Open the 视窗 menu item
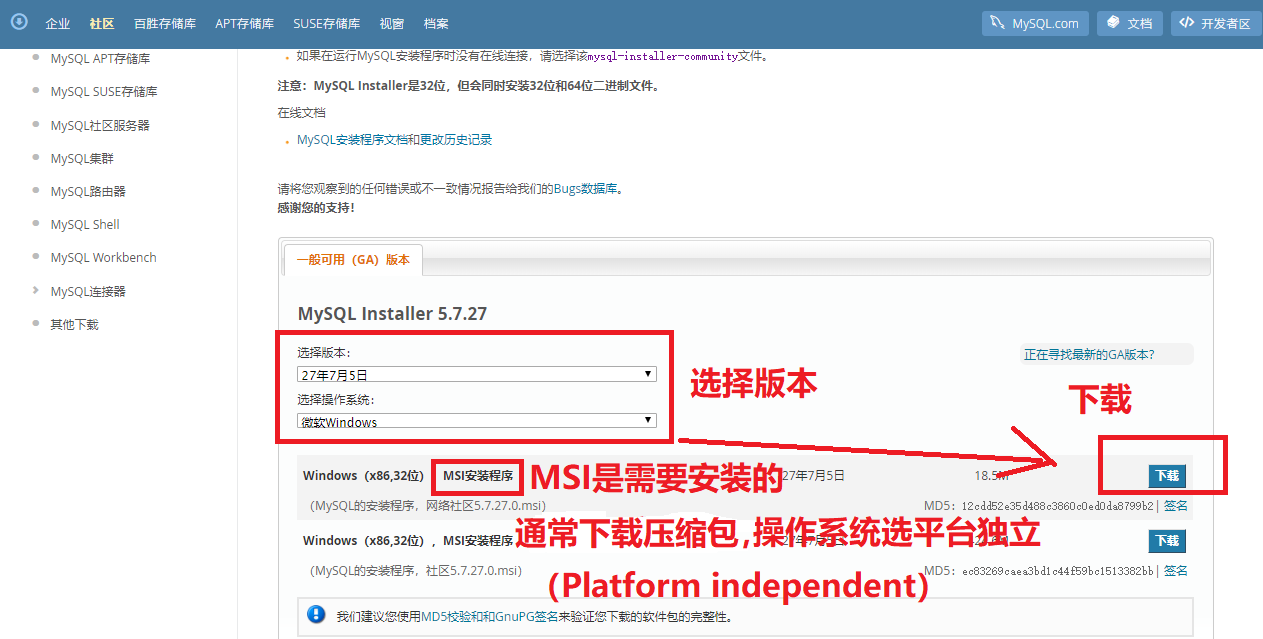Image resolution: width=1263 pixels, height=639 pixels. click(392, 23)
